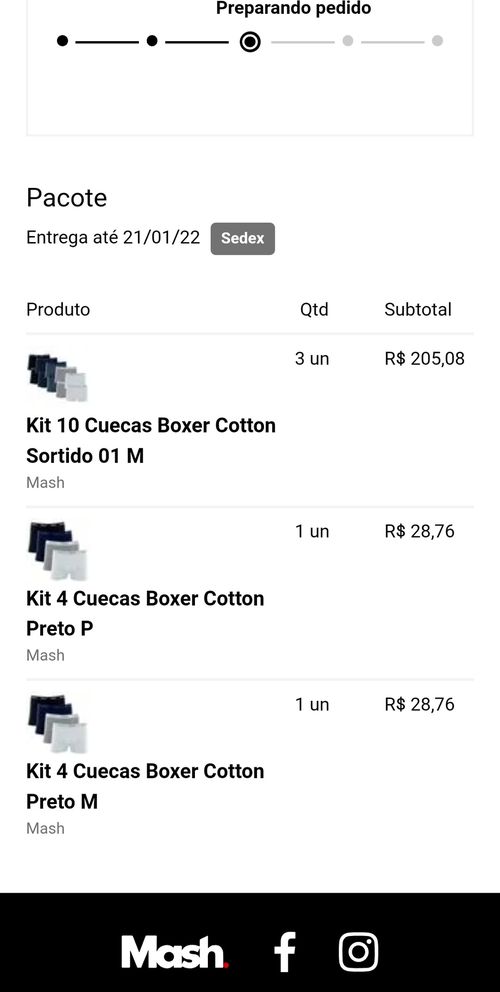Screen dimensions: 500x992
Task: Click Mash brand under Kit 10 product
Action: click(x=46, y=483)
